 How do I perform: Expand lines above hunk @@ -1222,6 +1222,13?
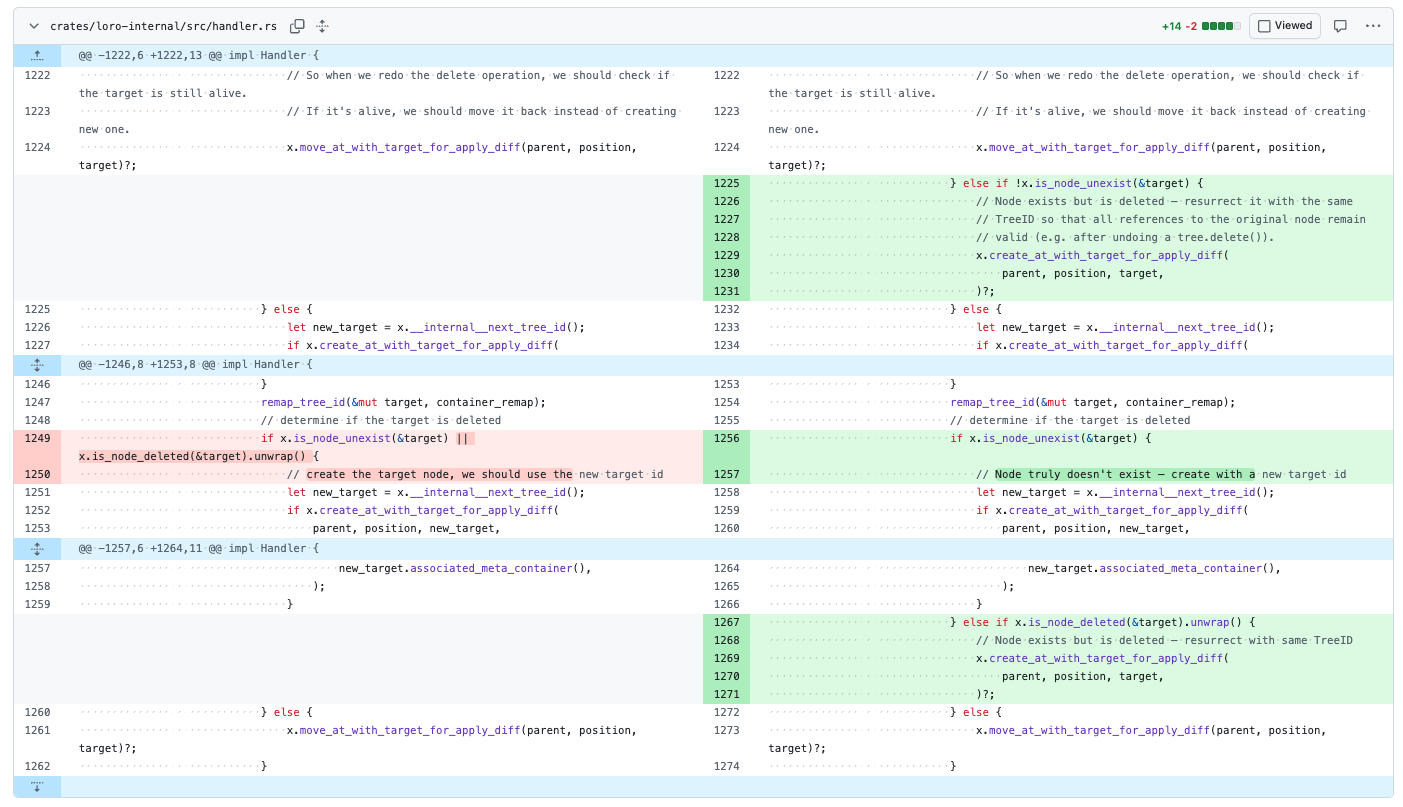click(x=37, y=56)
